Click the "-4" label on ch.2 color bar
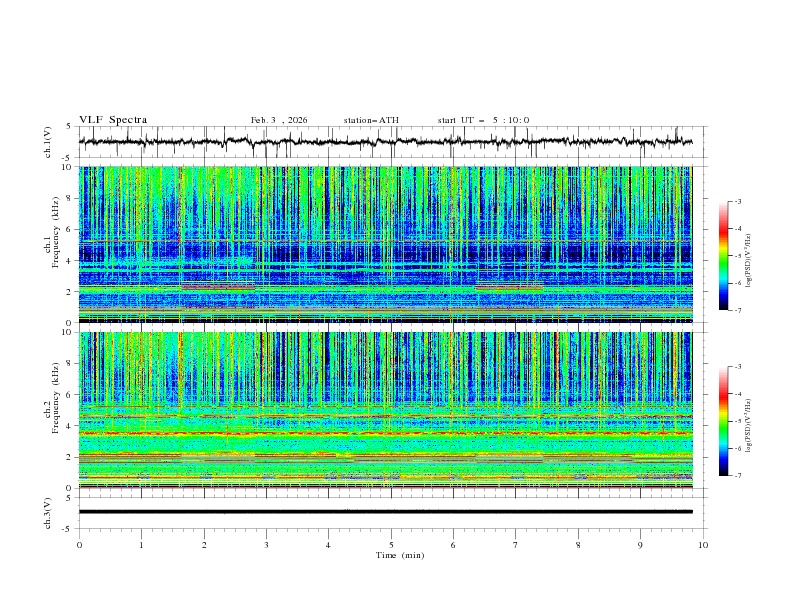 [x=737, y=394]
